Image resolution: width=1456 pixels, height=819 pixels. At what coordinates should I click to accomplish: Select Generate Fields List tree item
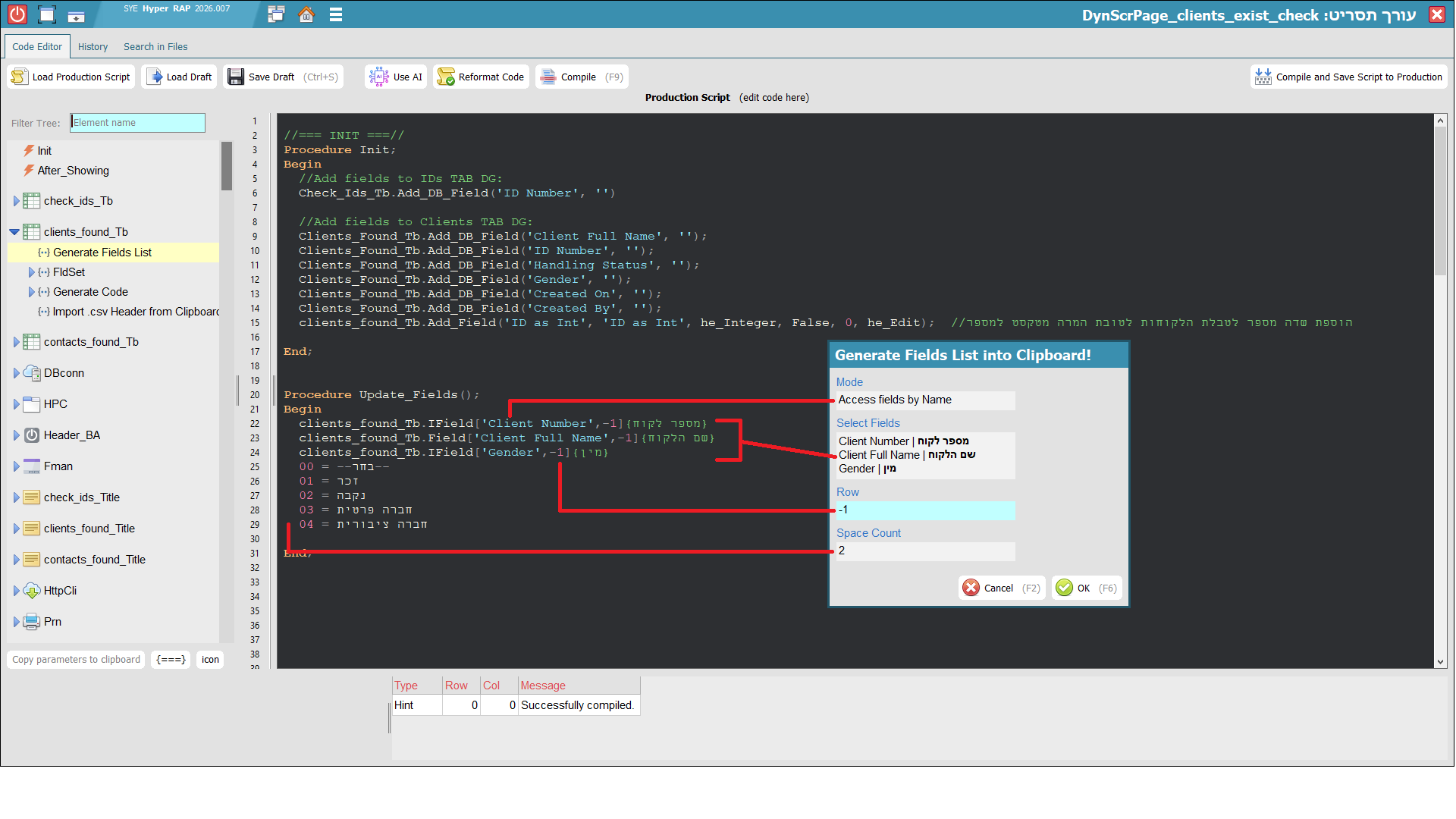tap(114, 253)
